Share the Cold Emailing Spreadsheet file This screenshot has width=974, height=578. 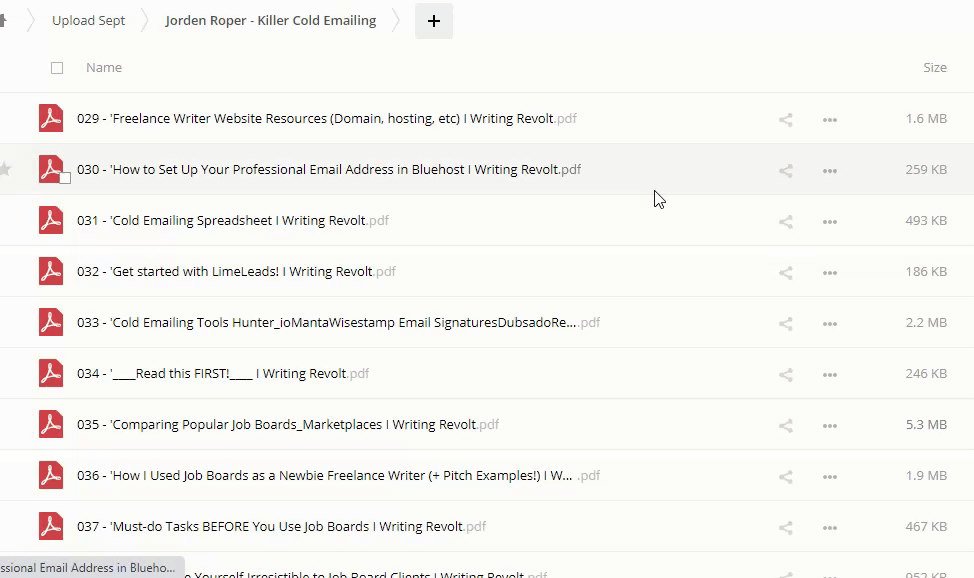785,221
